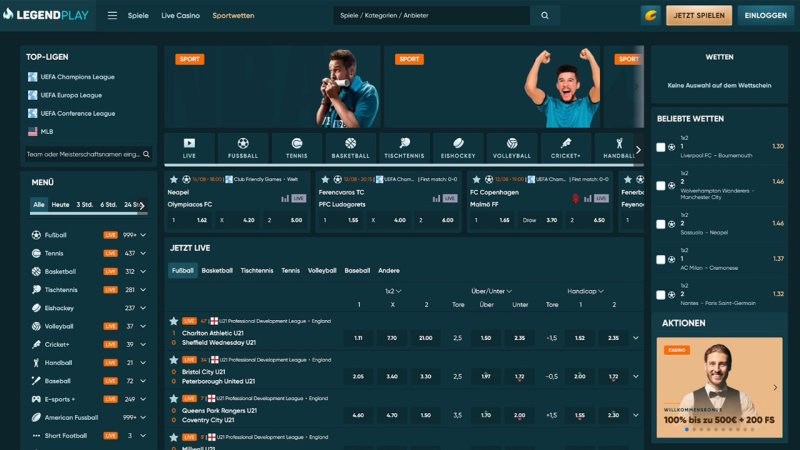Click the search magnifier icon

[x=545, y=16]
